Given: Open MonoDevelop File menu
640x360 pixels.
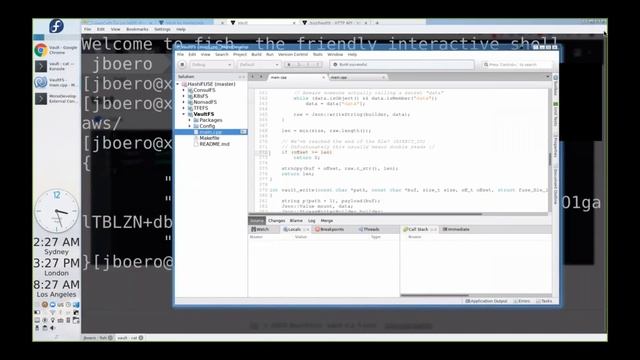Looking at the screenshot, I should click(x=180, y=54).
